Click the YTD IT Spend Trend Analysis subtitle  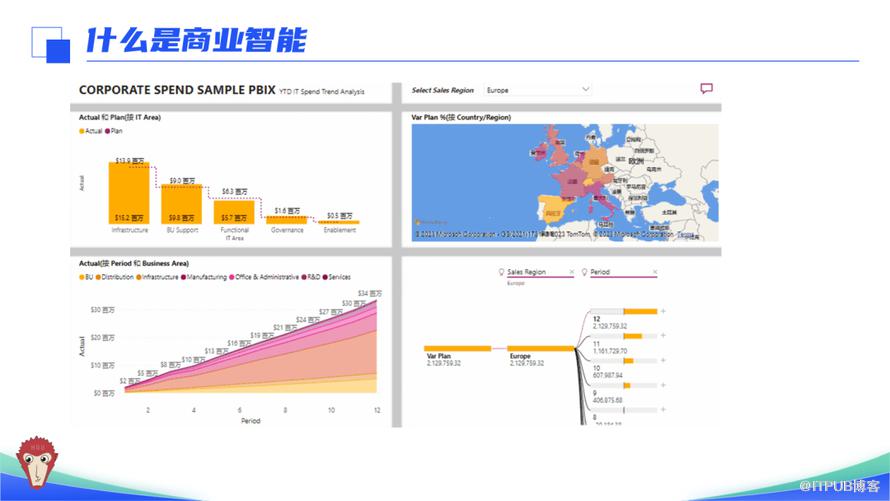tap(322, 91)
